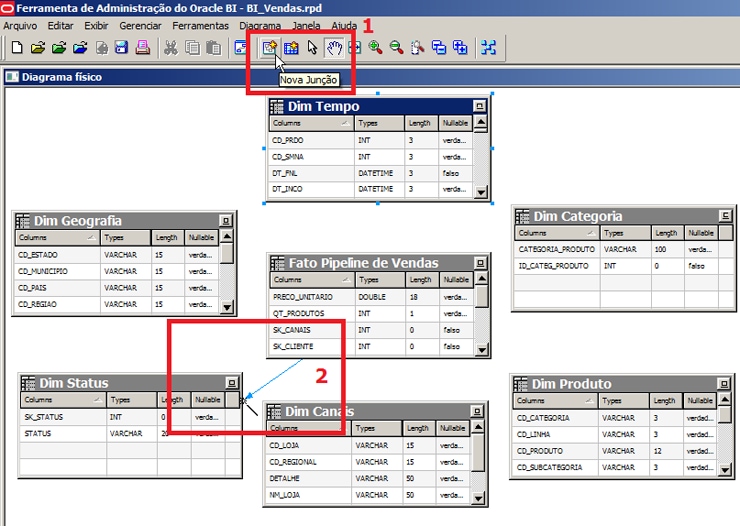Viewport: 740px width, 526px height.
Task: Click scroll down arrow in Dim Tempo
Action: (x=480, y=192)
